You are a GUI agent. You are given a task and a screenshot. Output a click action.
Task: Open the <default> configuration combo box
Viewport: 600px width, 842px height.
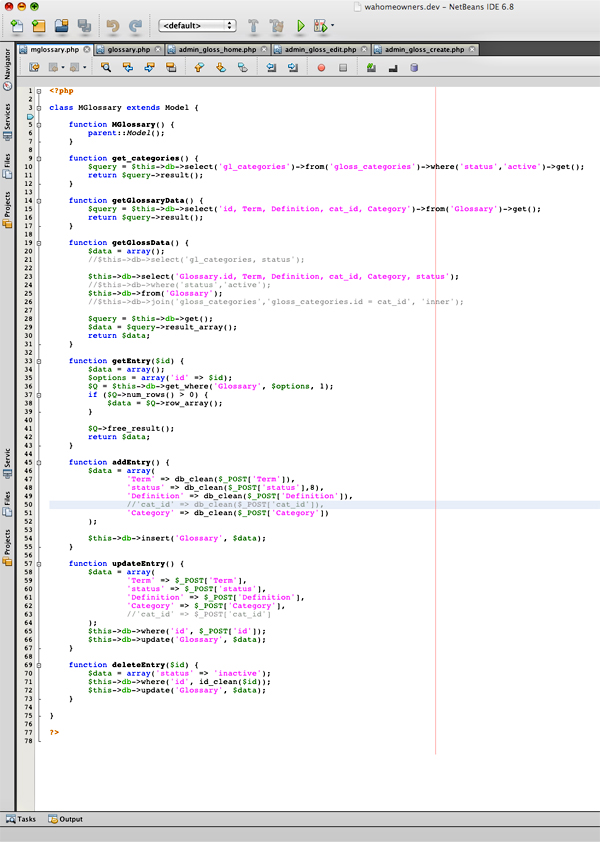(197, 25)
